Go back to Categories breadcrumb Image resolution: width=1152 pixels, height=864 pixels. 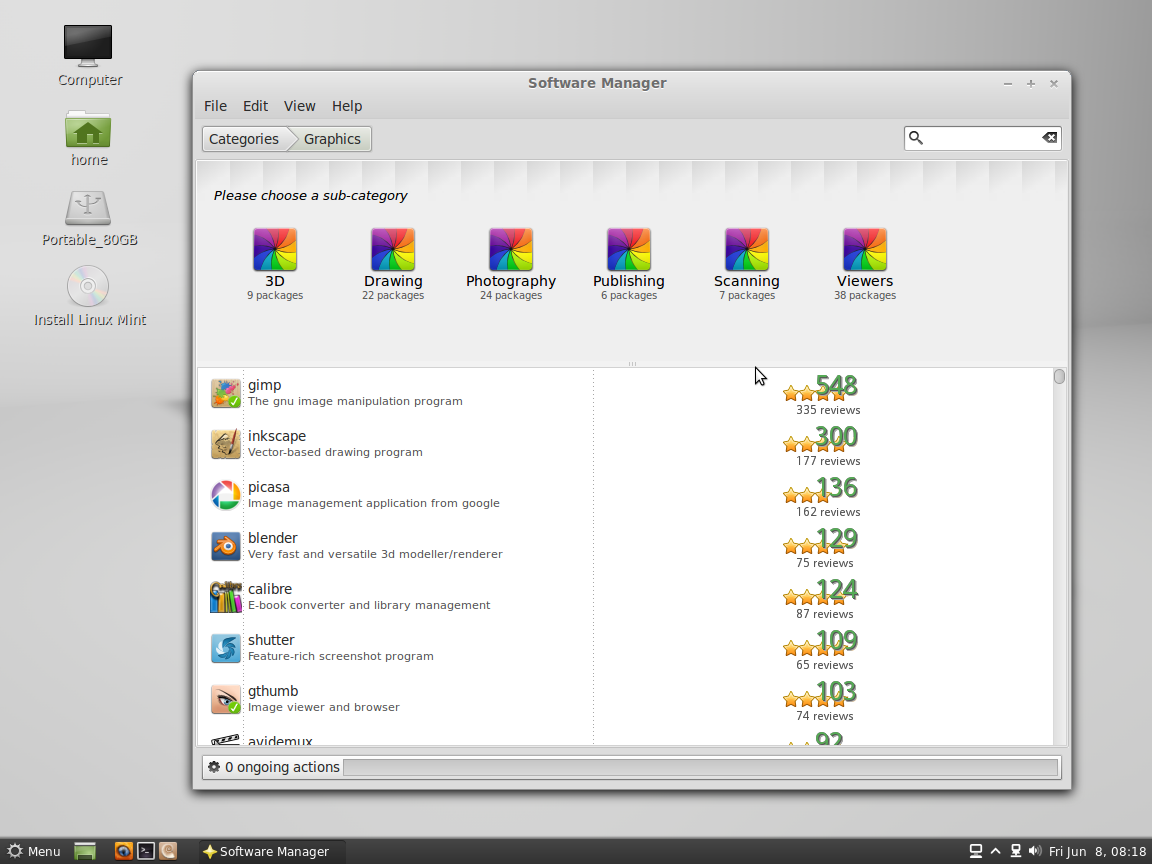tap(244, 139)
